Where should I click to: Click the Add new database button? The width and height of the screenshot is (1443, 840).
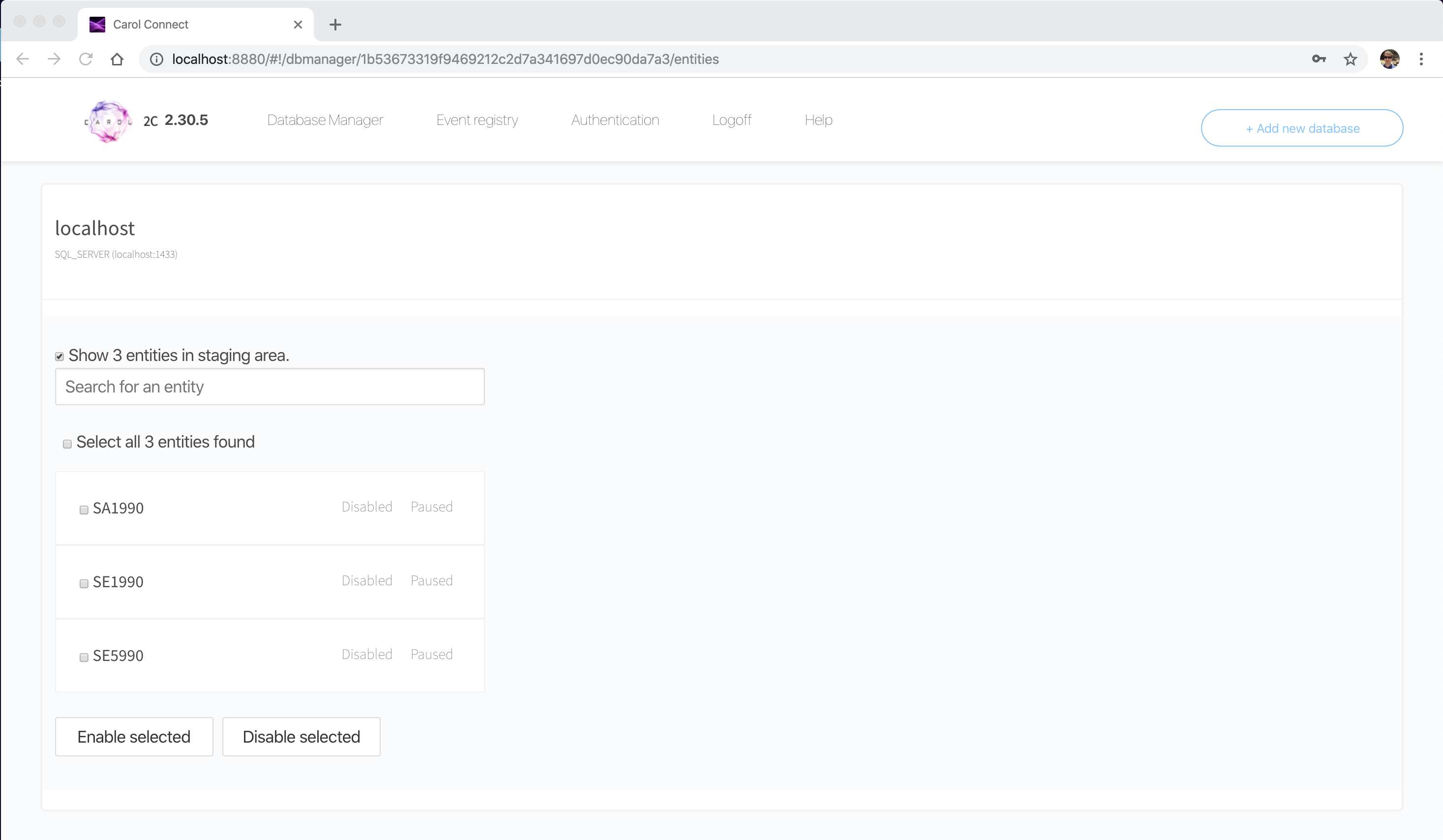click(x=1301, y=128)
